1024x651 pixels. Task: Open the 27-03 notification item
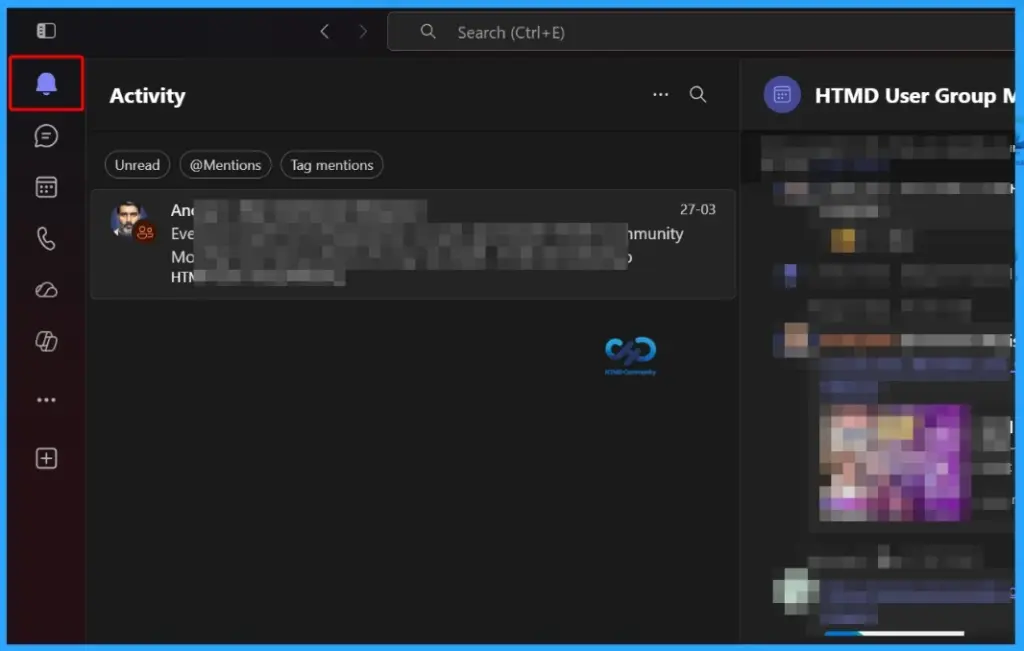coord(412,243)
